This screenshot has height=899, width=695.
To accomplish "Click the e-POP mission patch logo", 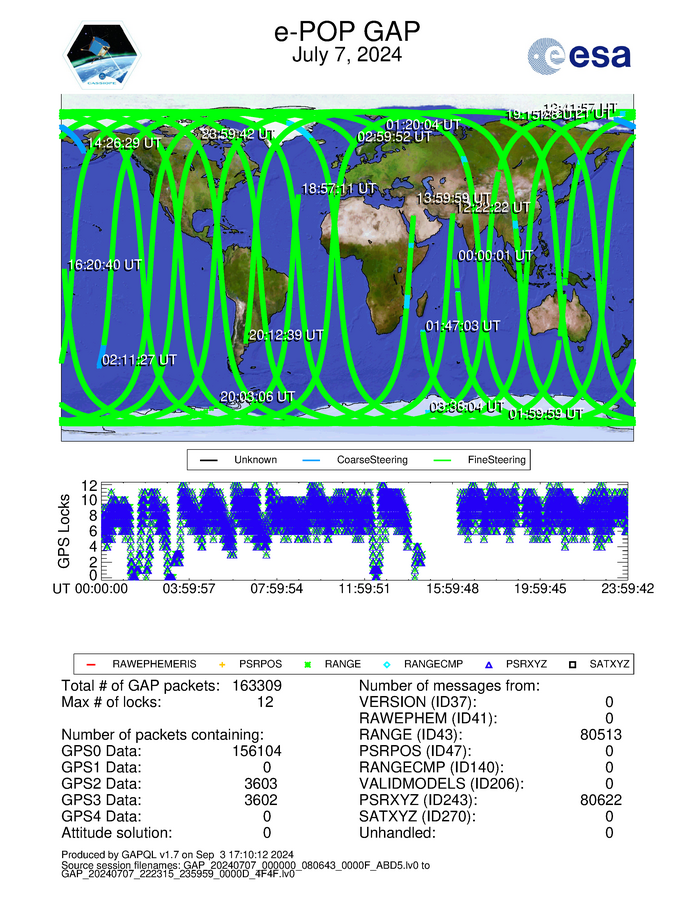I will pos(102,57).
